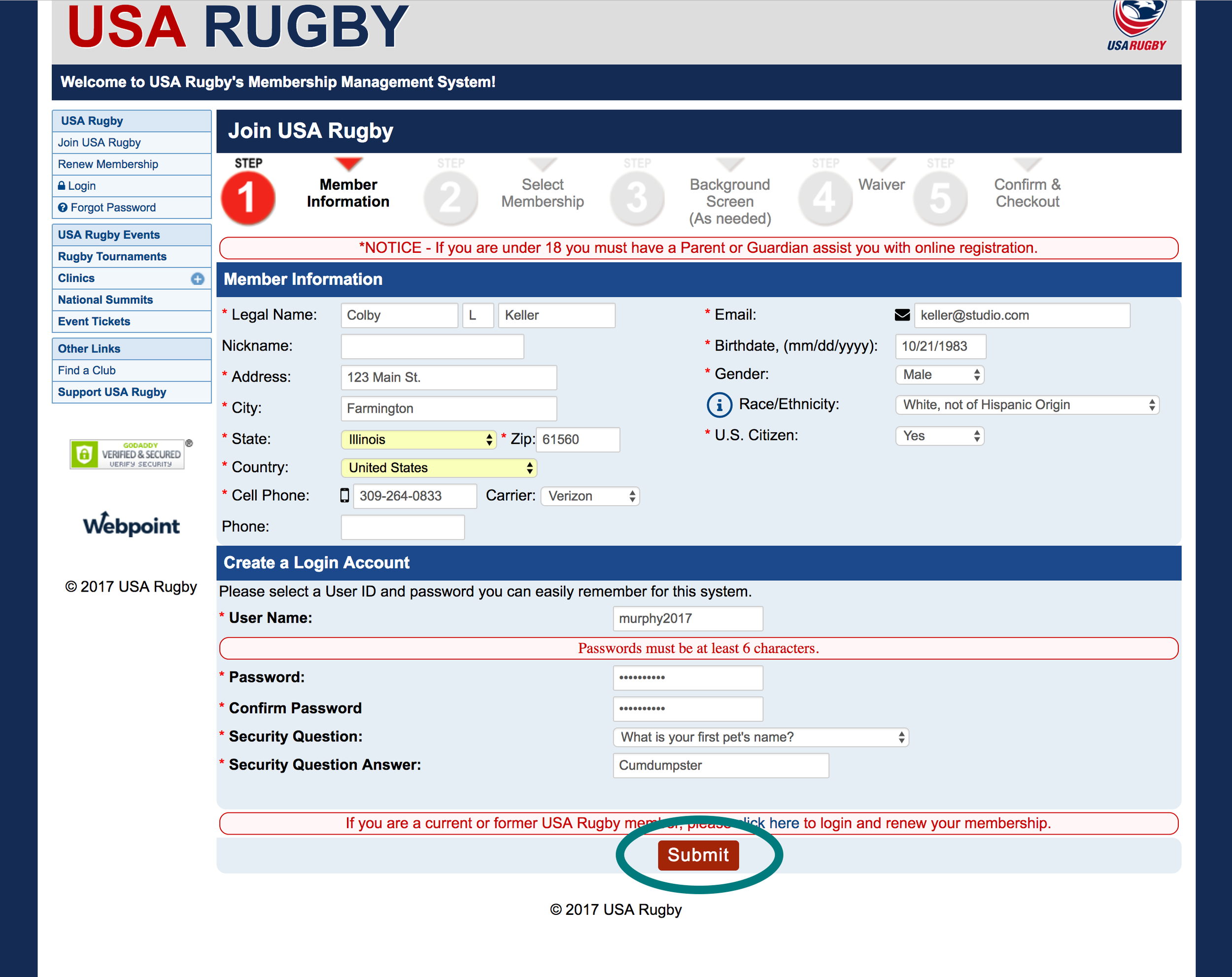Click the middle initial field containing L
The image size is (1232, 977).
coord(478,315)
